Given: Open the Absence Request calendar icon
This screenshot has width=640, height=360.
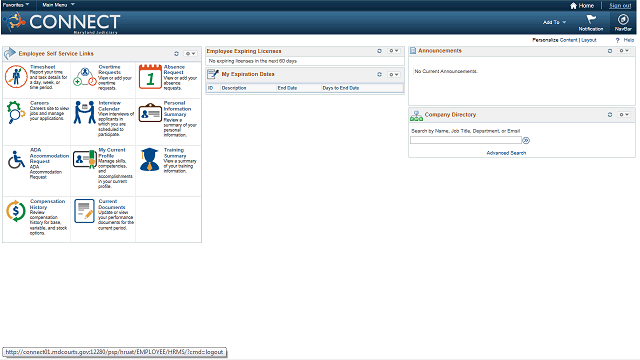Looking at the screenshot, I should [x=150, y=77].
